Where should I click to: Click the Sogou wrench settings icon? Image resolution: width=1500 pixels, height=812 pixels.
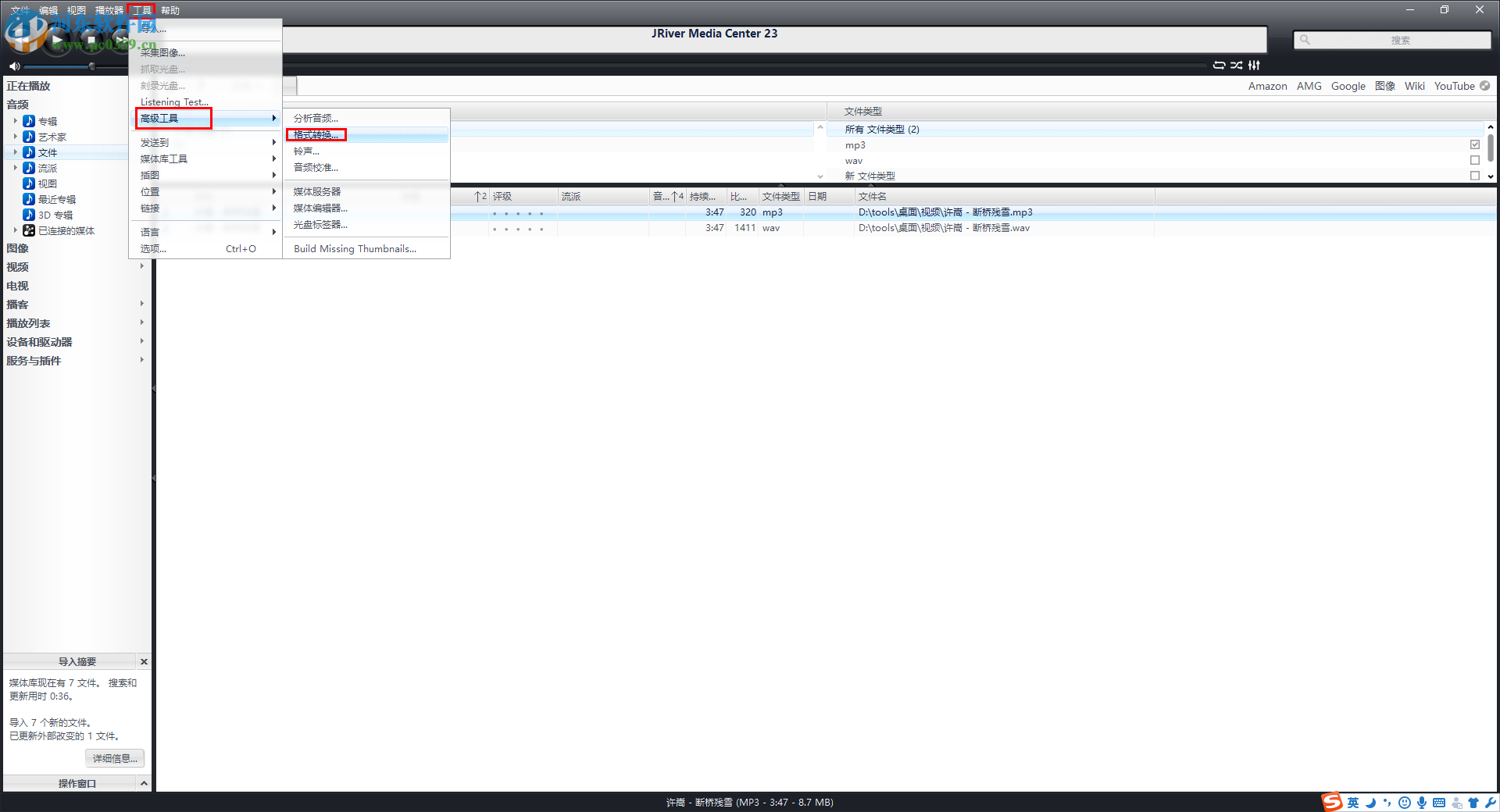(1491, 803)
